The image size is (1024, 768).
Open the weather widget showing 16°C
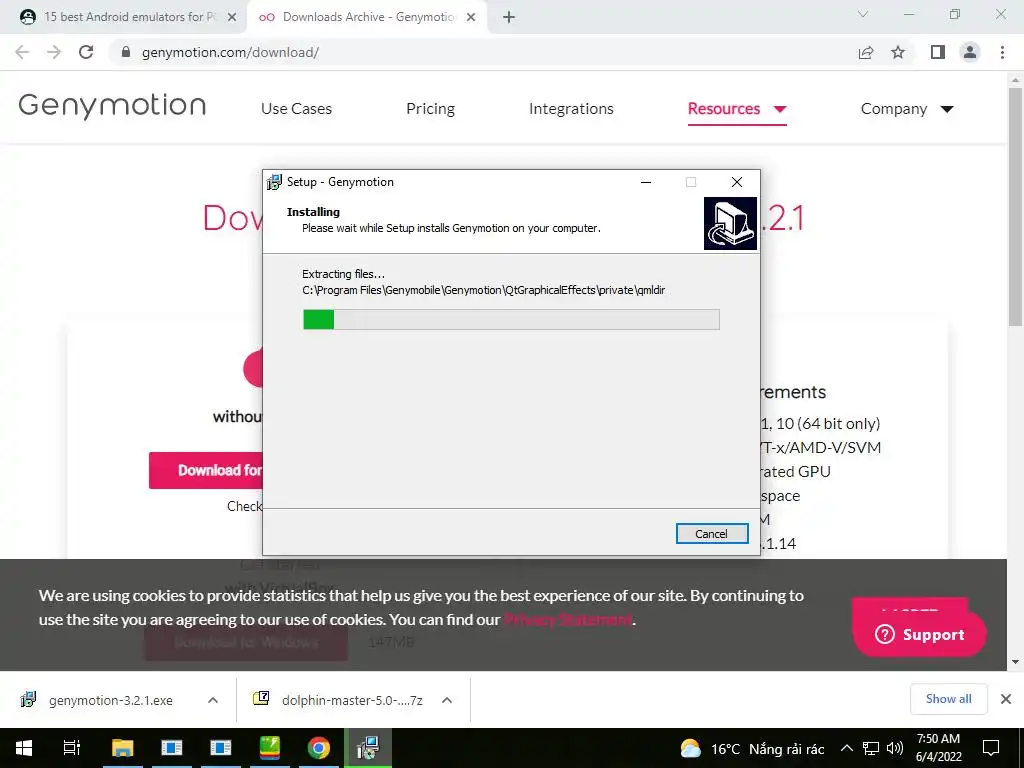(x=752, y=748)
